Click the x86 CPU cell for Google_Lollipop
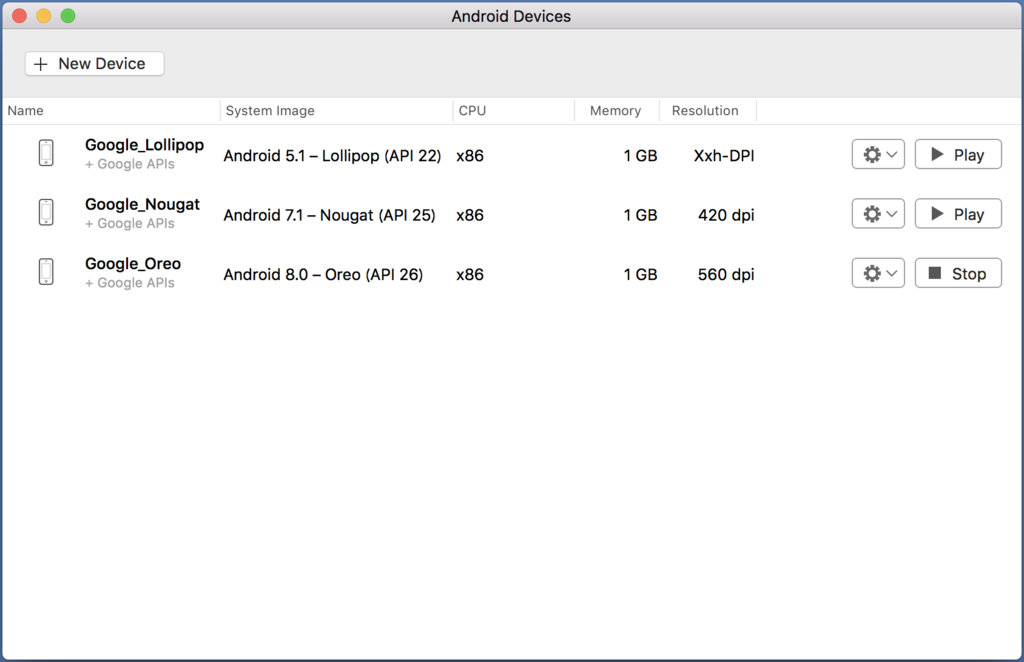 click(470, 156)
